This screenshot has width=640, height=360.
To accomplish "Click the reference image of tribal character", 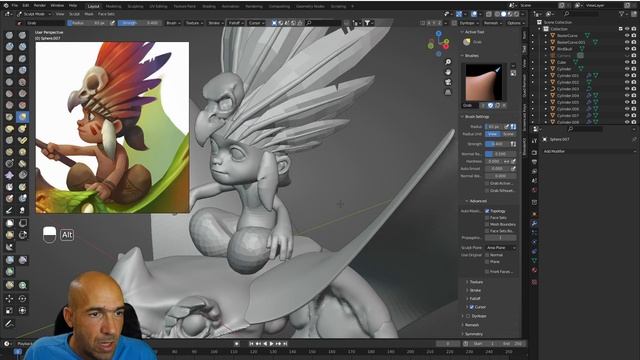I will [112, 127].
